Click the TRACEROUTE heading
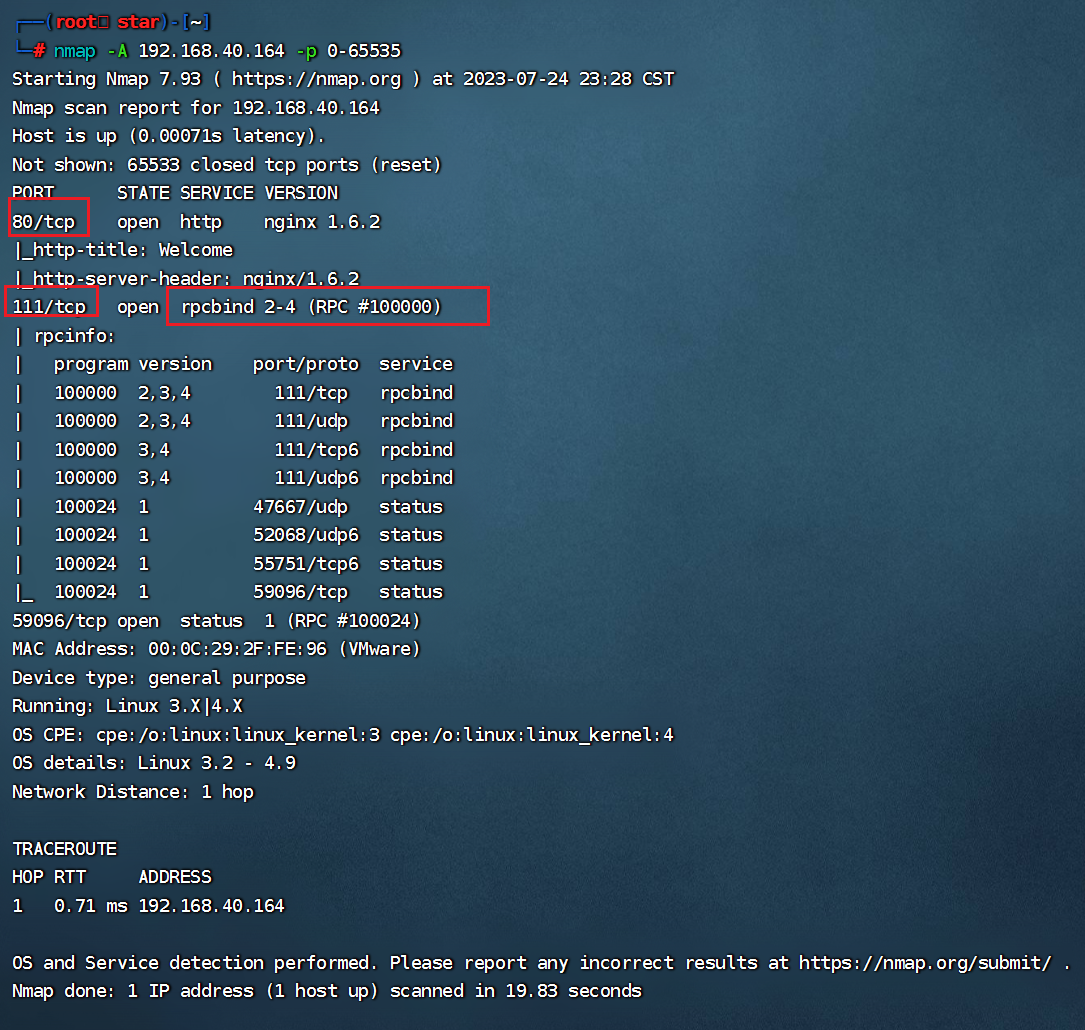1085x1030 pixels. pos(65,849)
